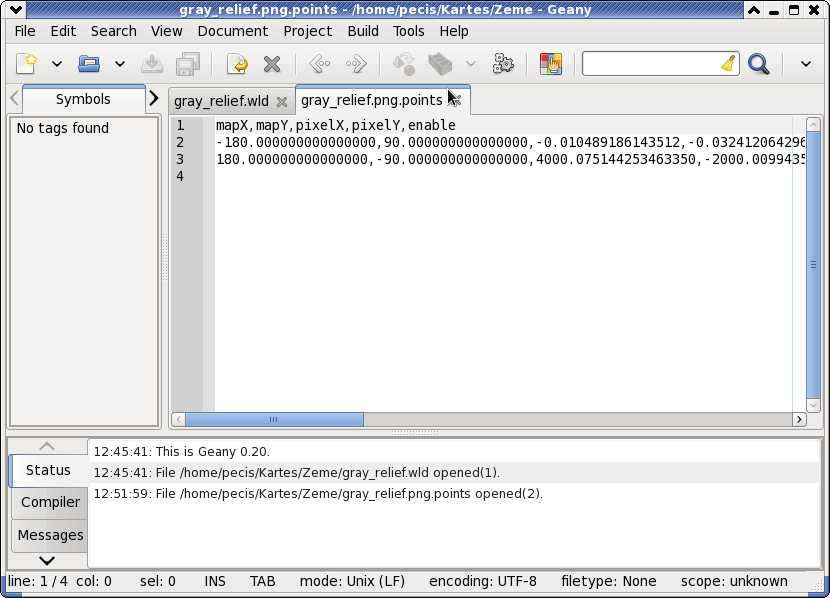
Task: Click line number 2 in margin
Action: tap(180, 142)
